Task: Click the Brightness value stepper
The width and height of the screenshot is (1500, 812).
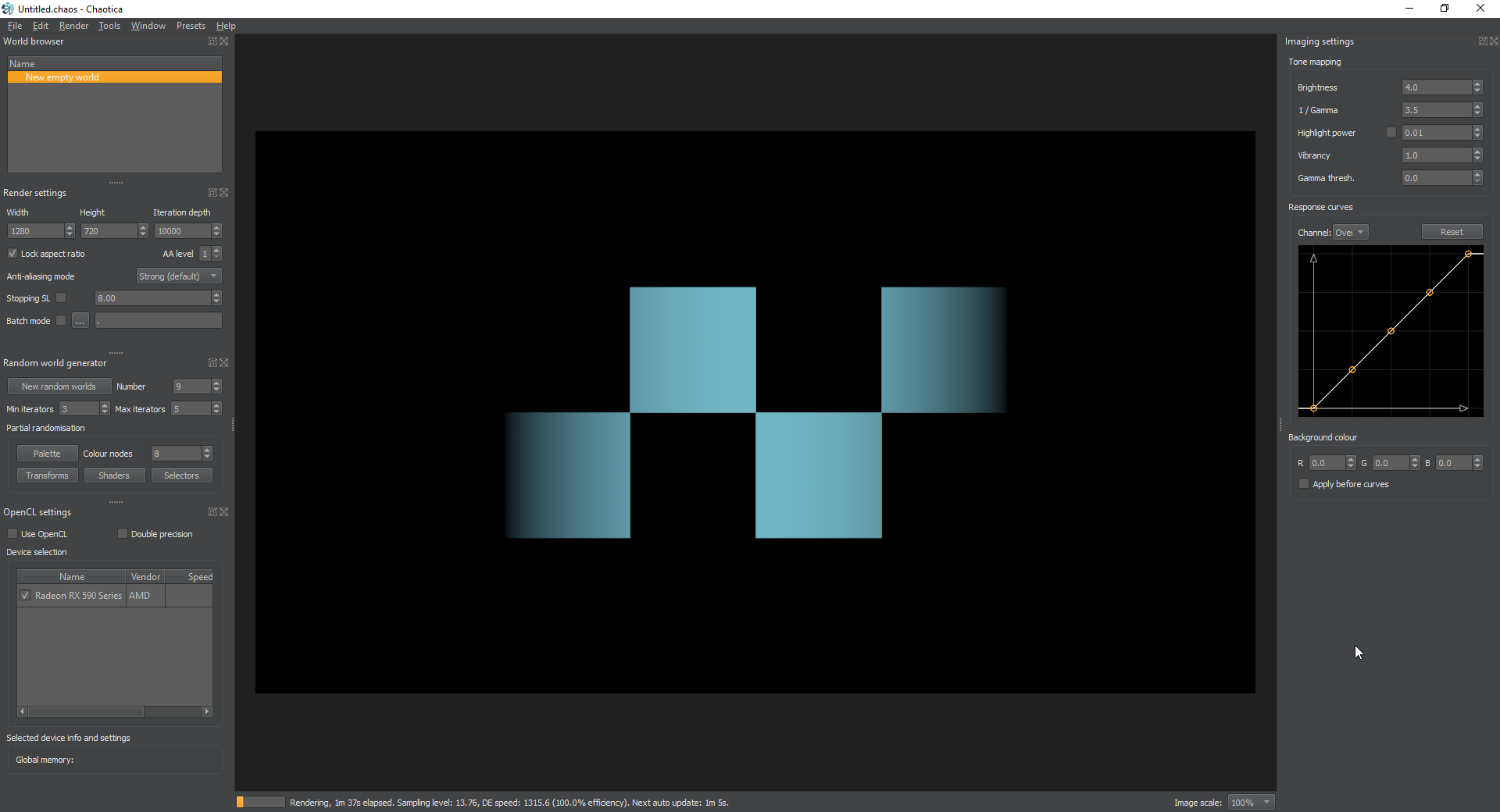Action: [x=1477, y=87]
